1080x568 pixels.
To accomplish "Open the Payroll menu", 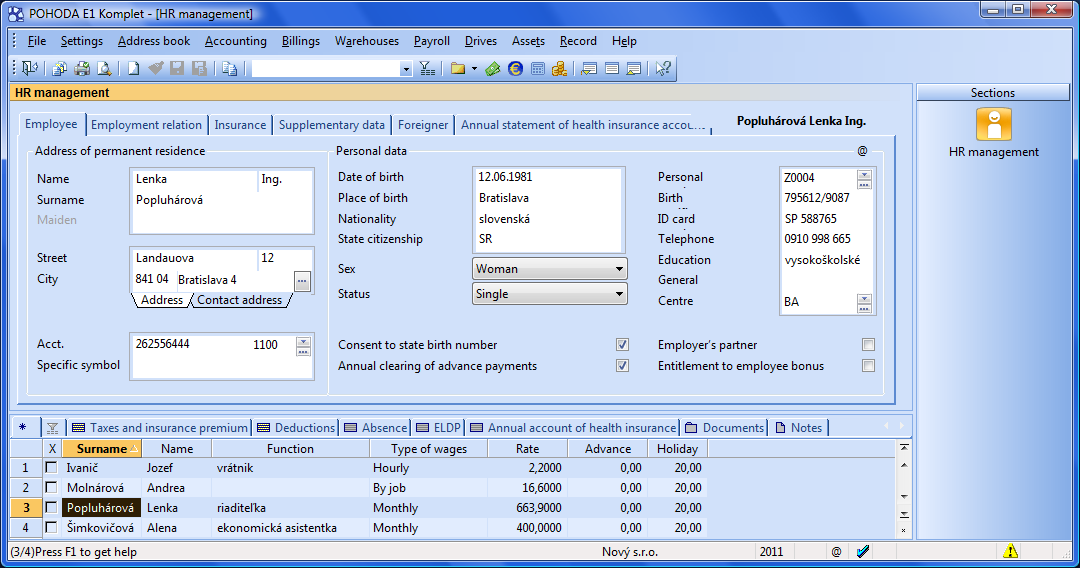I will (x=432, y=41).
